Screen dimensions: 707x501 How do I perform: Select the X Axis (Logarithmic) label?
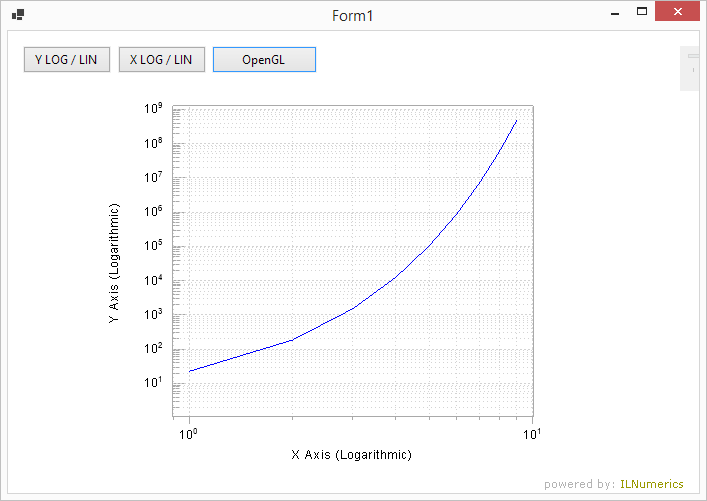(x=351, y=454)
